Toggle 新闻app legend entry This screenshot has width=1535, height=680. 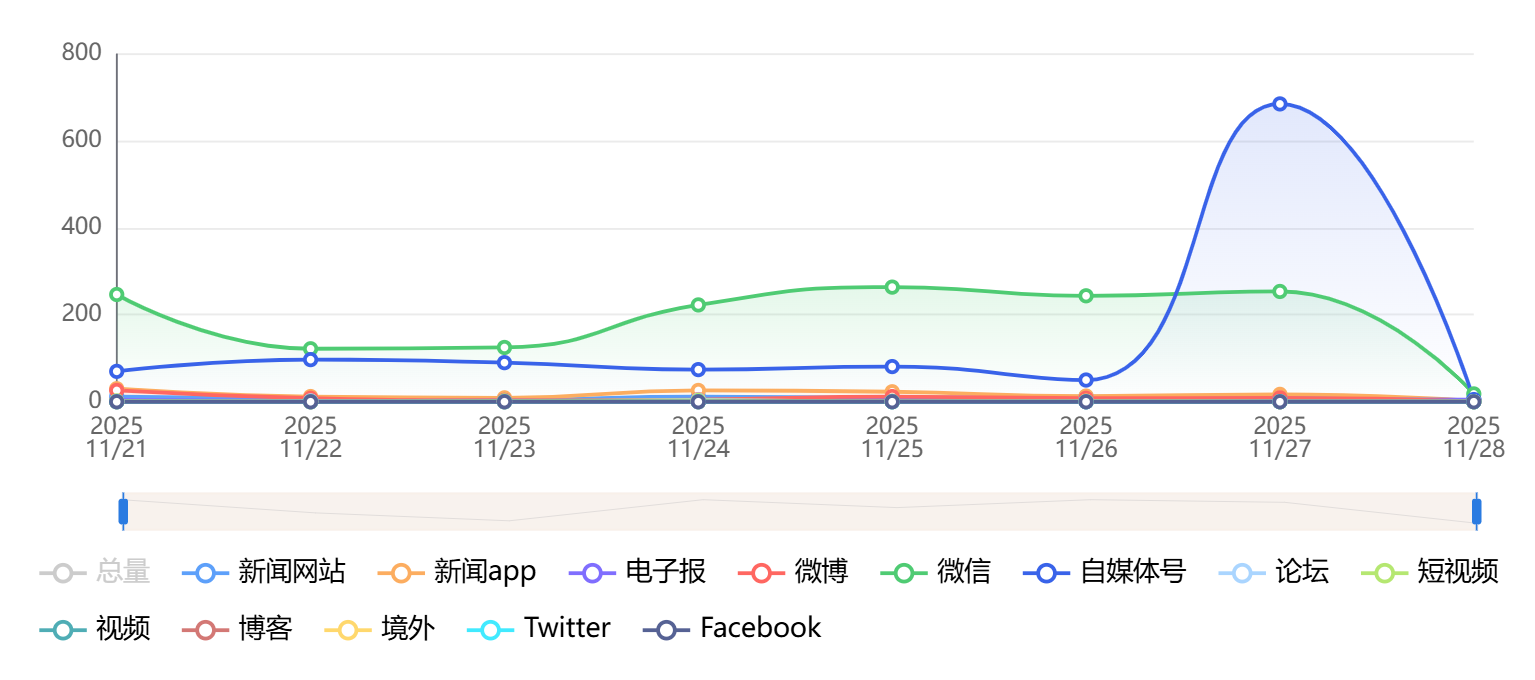pyautogui.click(x=458, y=573)
